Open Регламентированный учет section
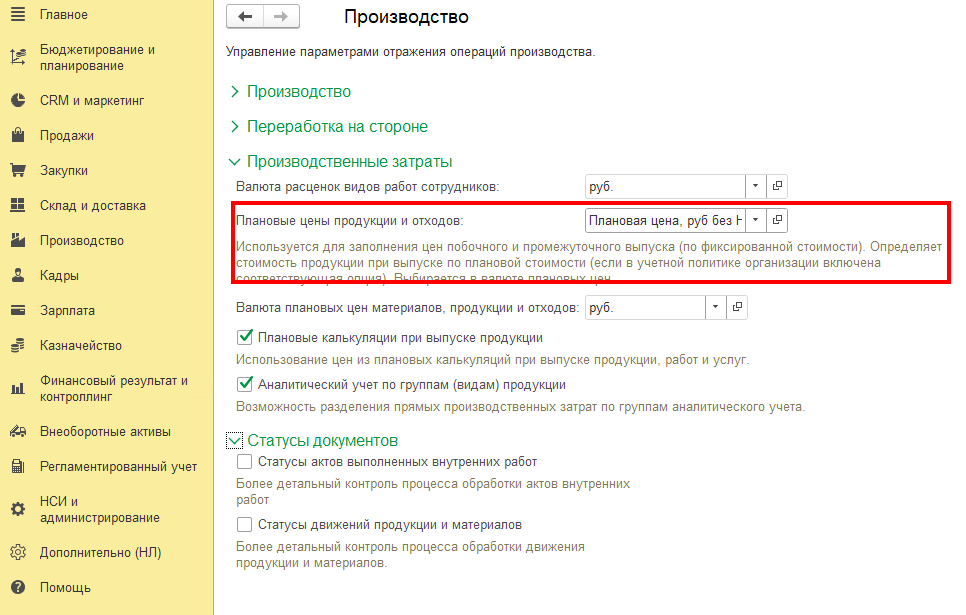This screenshot has height=615, width=966. [118, 466]
